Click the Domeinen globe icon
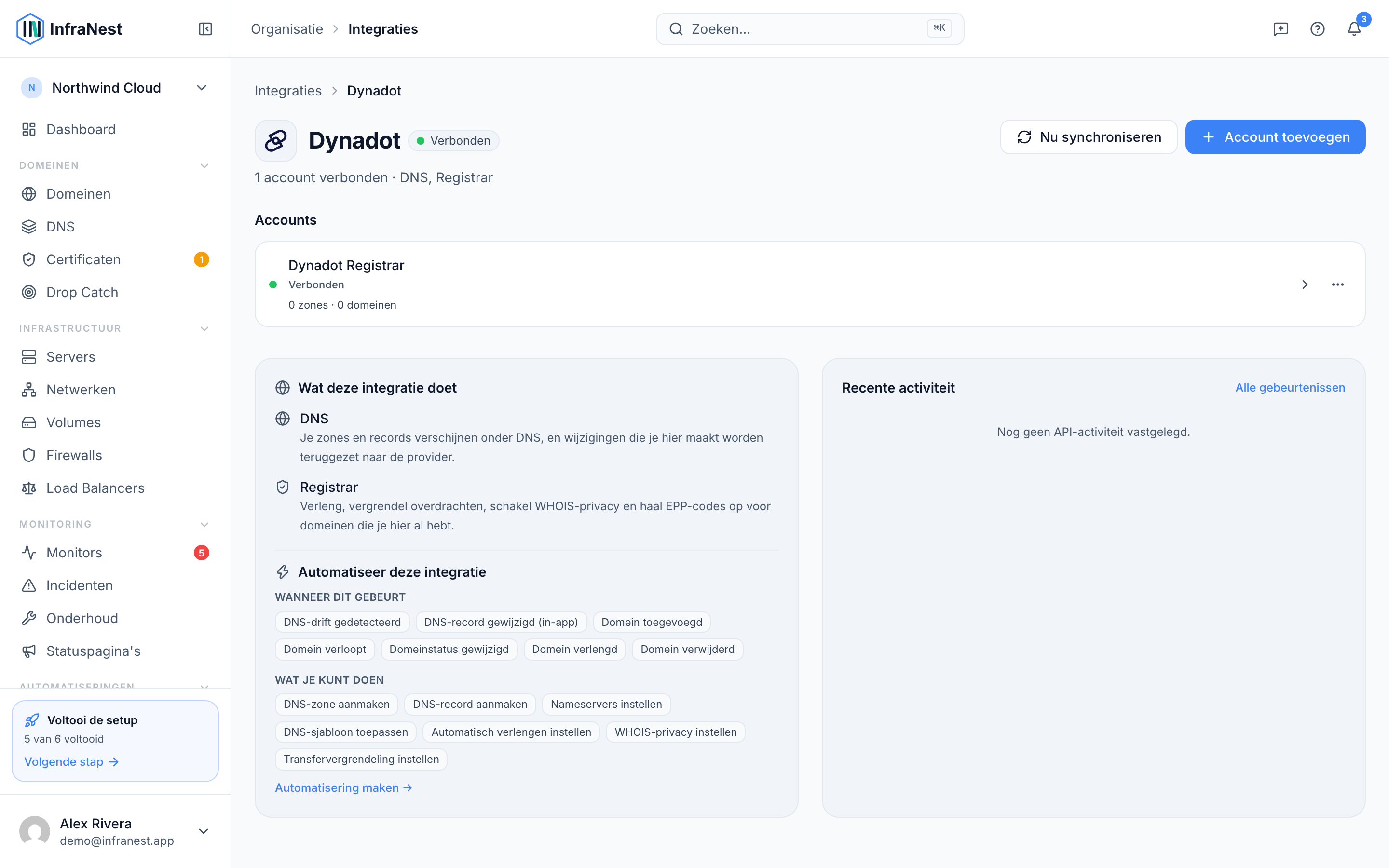 coord(29,194)
